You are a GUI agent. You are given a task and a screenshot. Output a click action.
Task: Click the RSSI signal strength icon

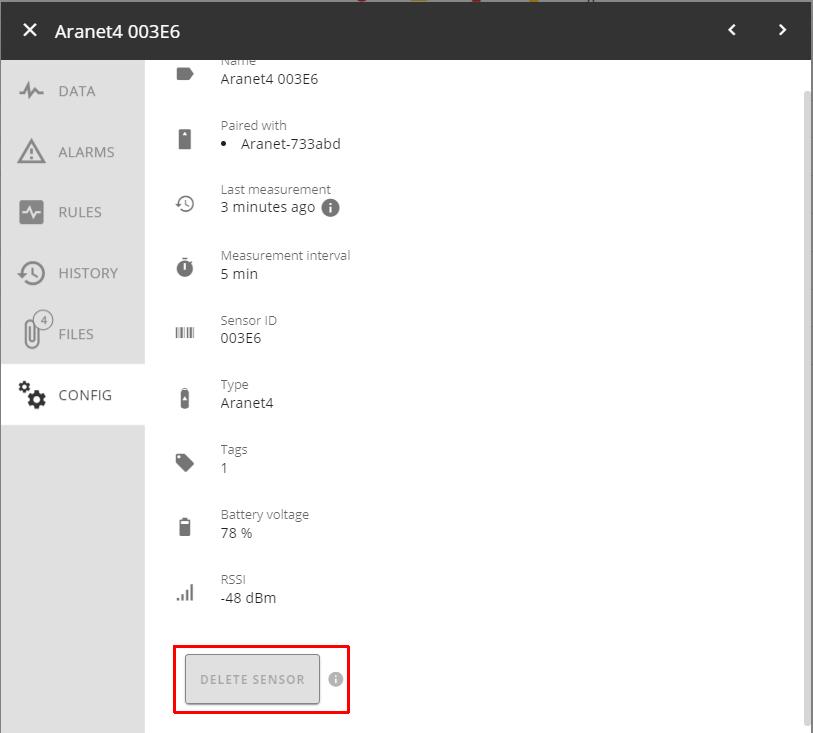click(x=185, y=593)
